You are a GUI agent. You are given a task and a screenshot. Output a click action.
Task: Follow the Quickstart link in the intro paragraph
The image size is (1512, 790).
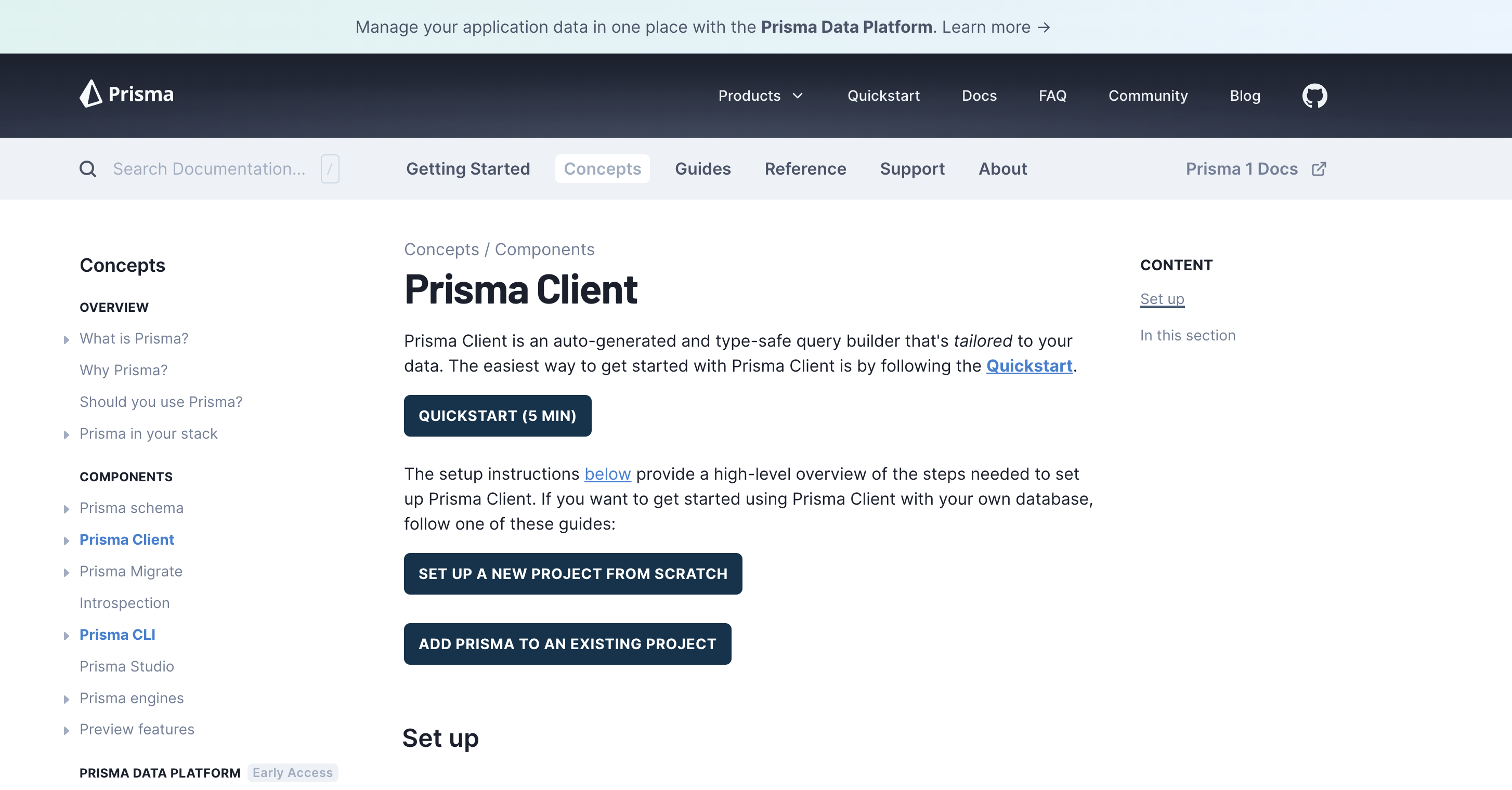tap(1029, 365)
